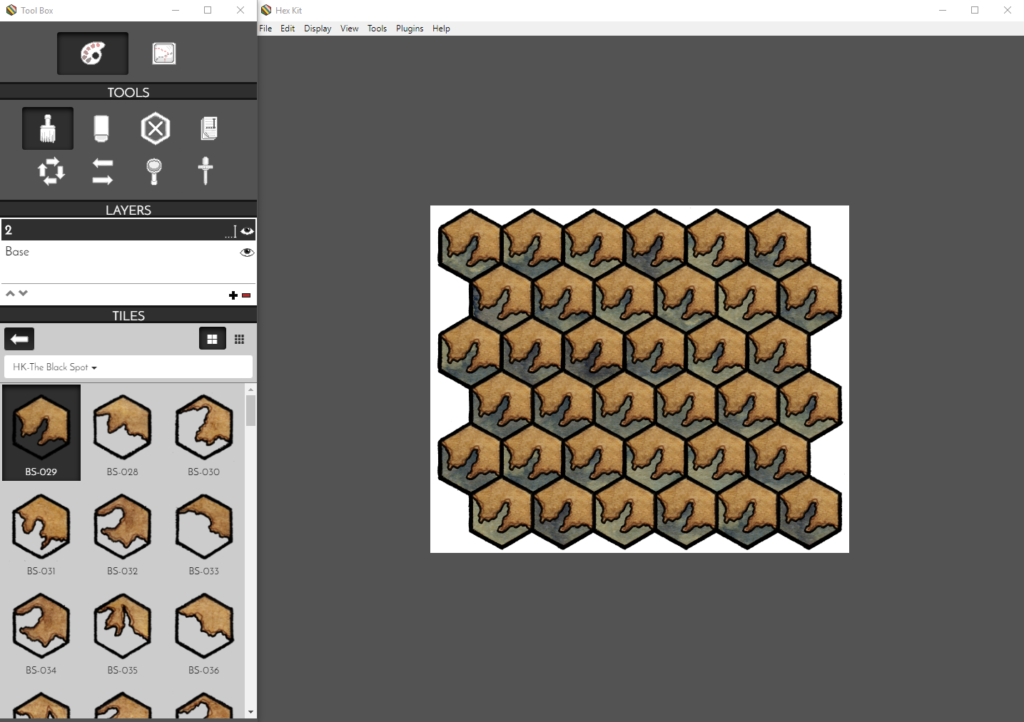This screenshot has height=722, width=1024.
Task: Move layer down with arrow
Action: tap(24, 294)
